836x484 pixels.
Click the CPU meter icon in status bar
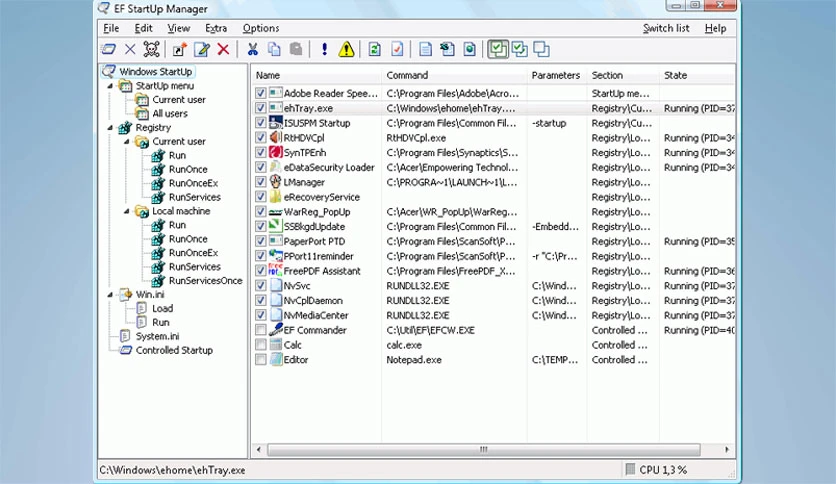pos(630,469)
